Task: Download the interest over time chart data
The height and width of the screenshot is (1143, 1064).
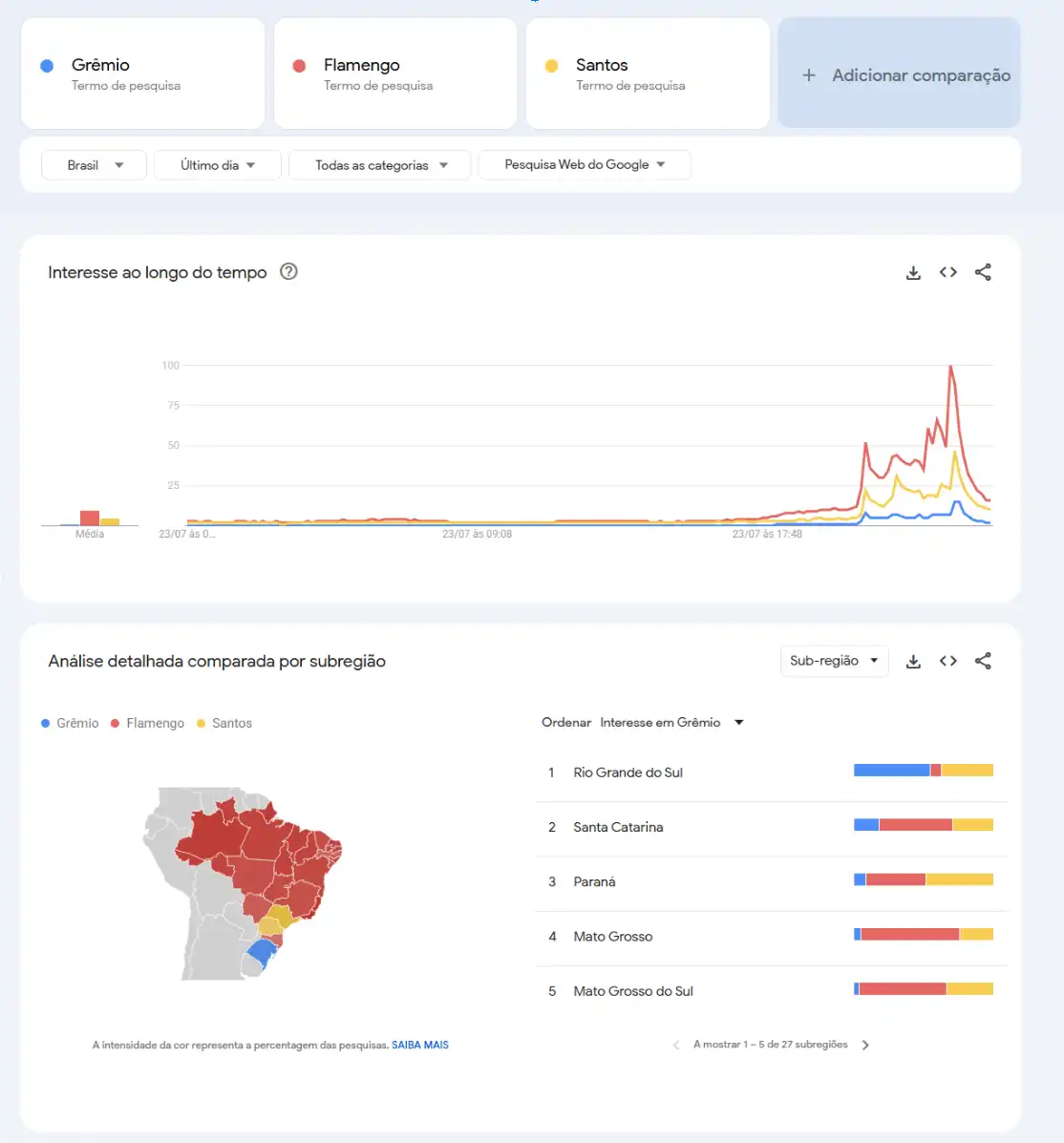Action: click(913, 273)
